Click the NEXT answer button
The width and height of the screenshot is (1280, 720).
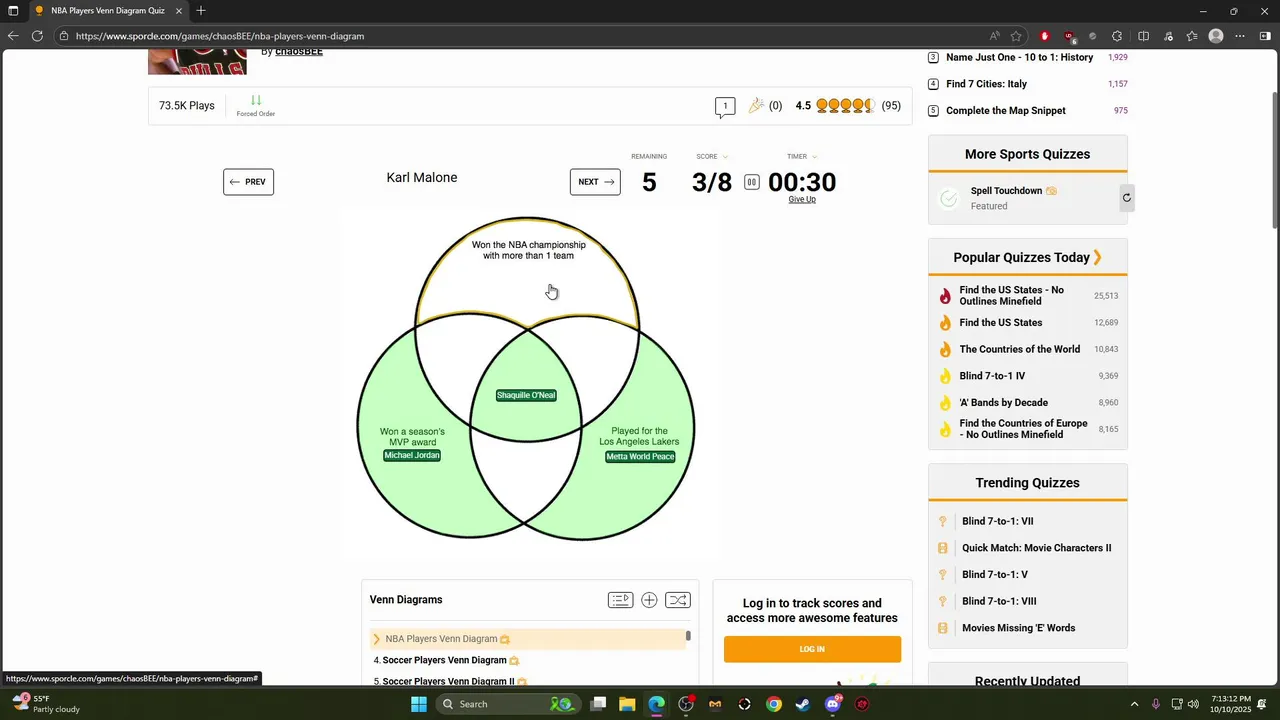(595, 182)
